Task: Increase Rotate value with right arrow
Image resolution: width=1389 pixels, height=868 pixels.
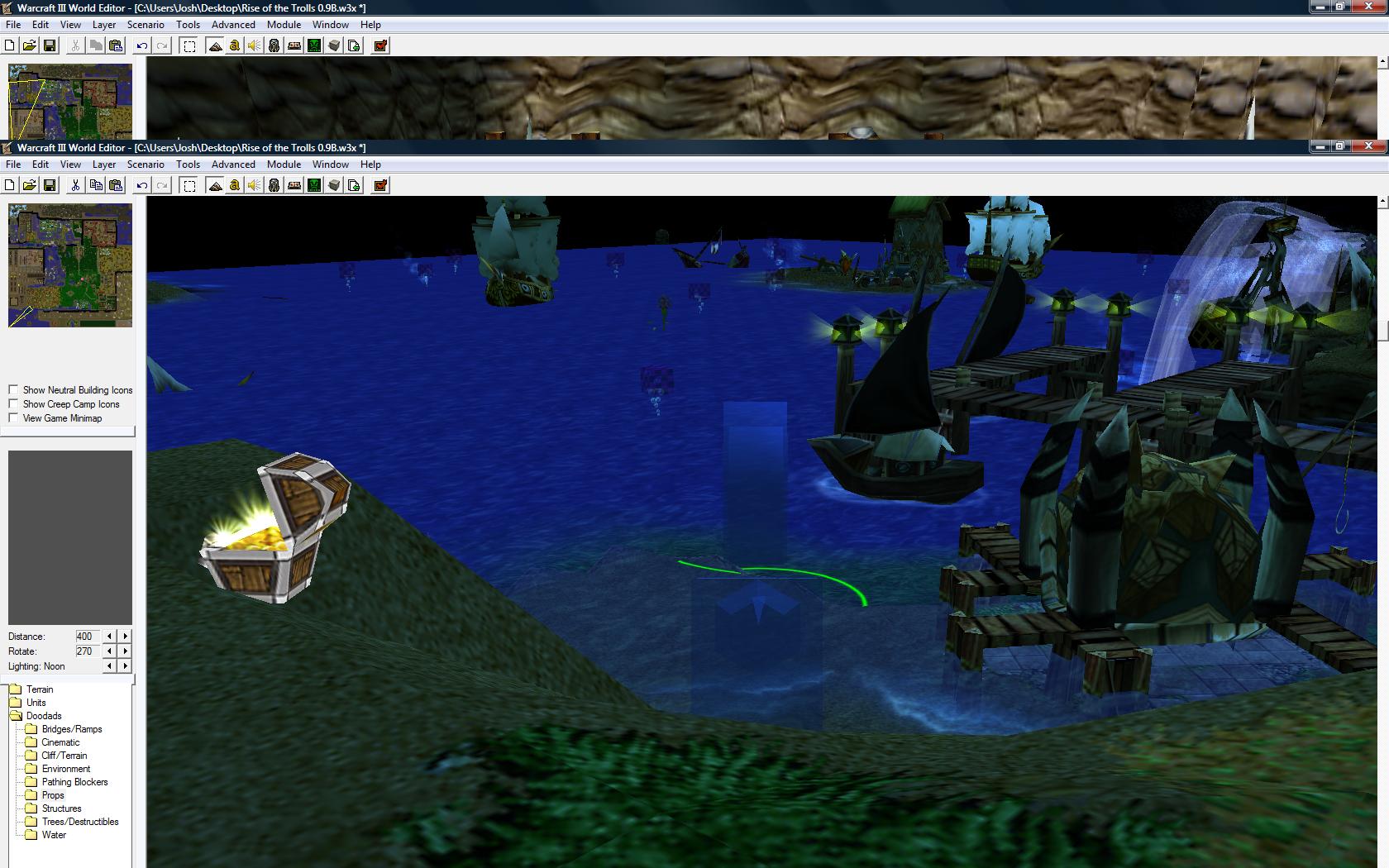Action: pyautogui.click(x=125, y=651)
